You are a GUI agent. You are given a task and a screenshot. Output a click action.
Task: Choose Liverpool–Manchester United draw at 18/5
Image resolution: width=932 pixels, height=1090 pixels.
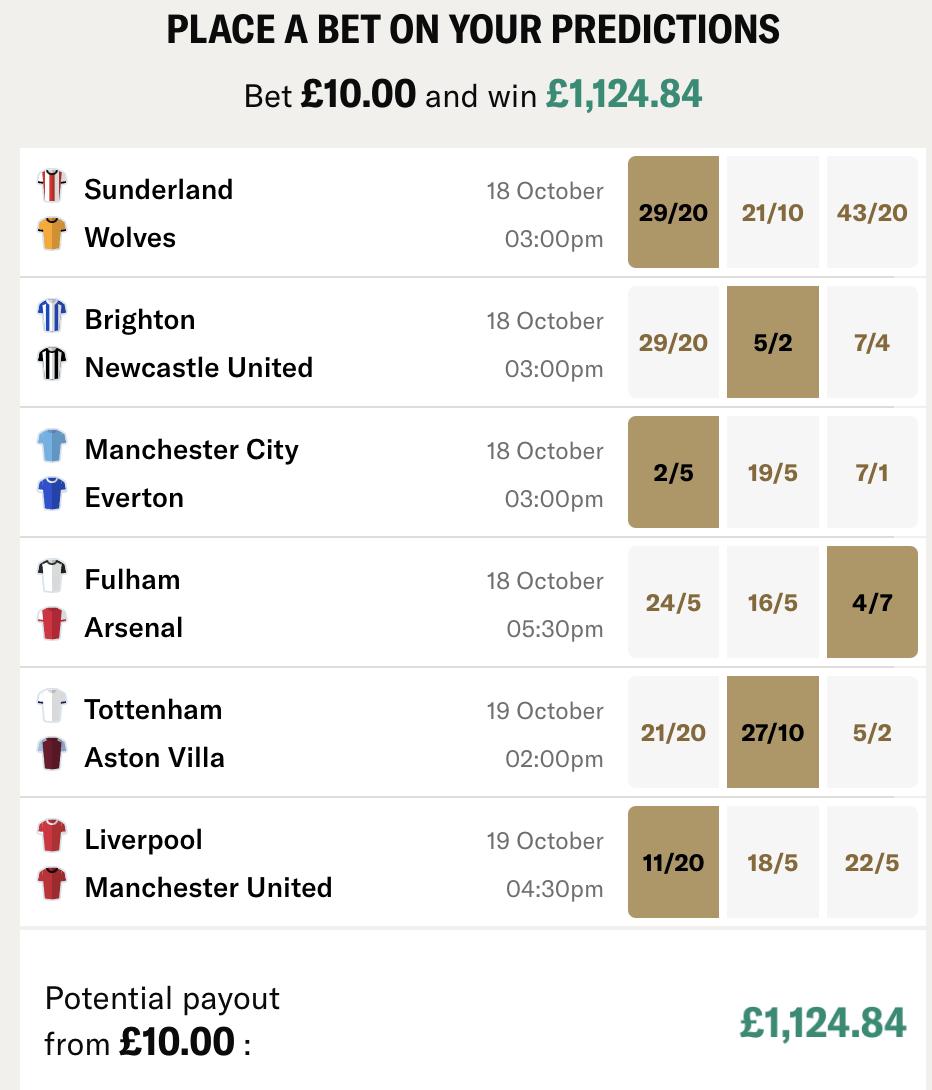773,862
